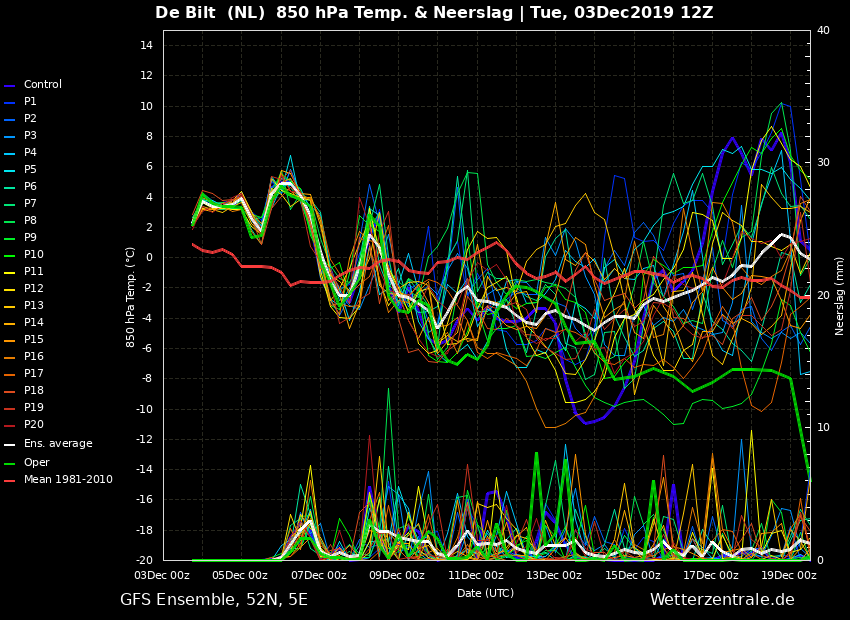Click the 11Dec 00z date tick
The image size is (850, 620).
(x=476, y=575)
